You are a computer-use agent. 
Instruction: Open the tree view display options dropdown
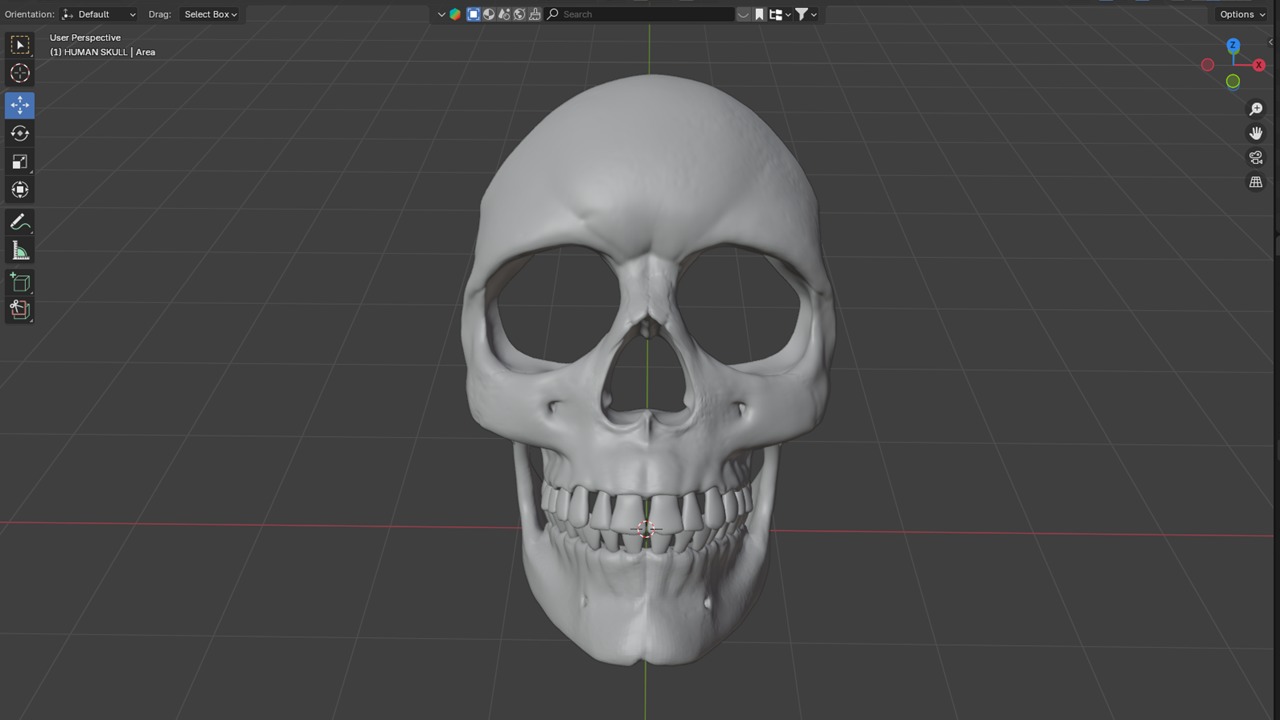point(780,14)
